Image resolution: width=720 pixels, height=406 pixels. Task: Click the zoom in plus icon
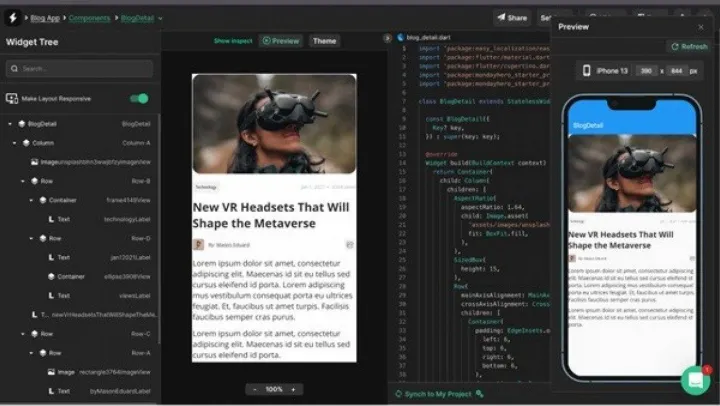[x=293, y=389]
